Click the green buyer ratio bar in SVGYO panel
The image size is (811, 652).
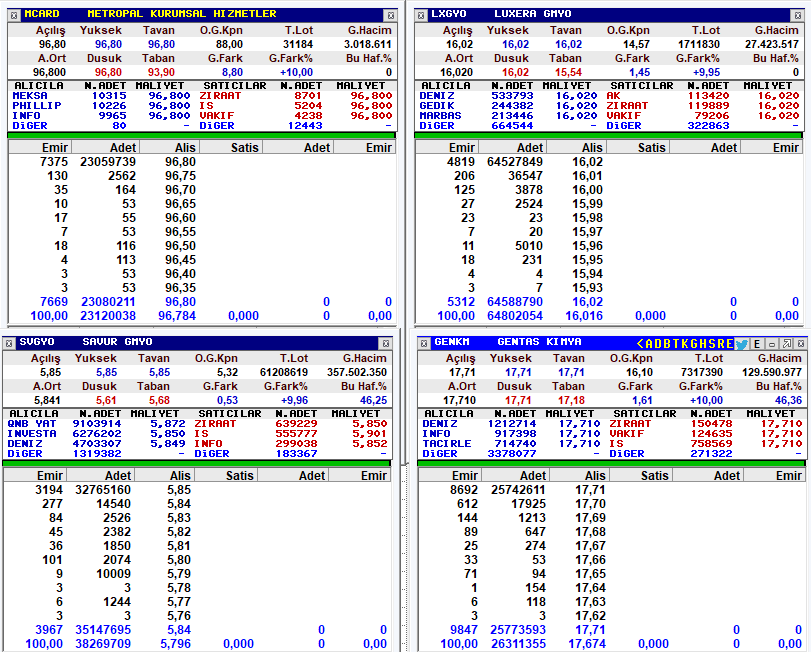(197, 463)
